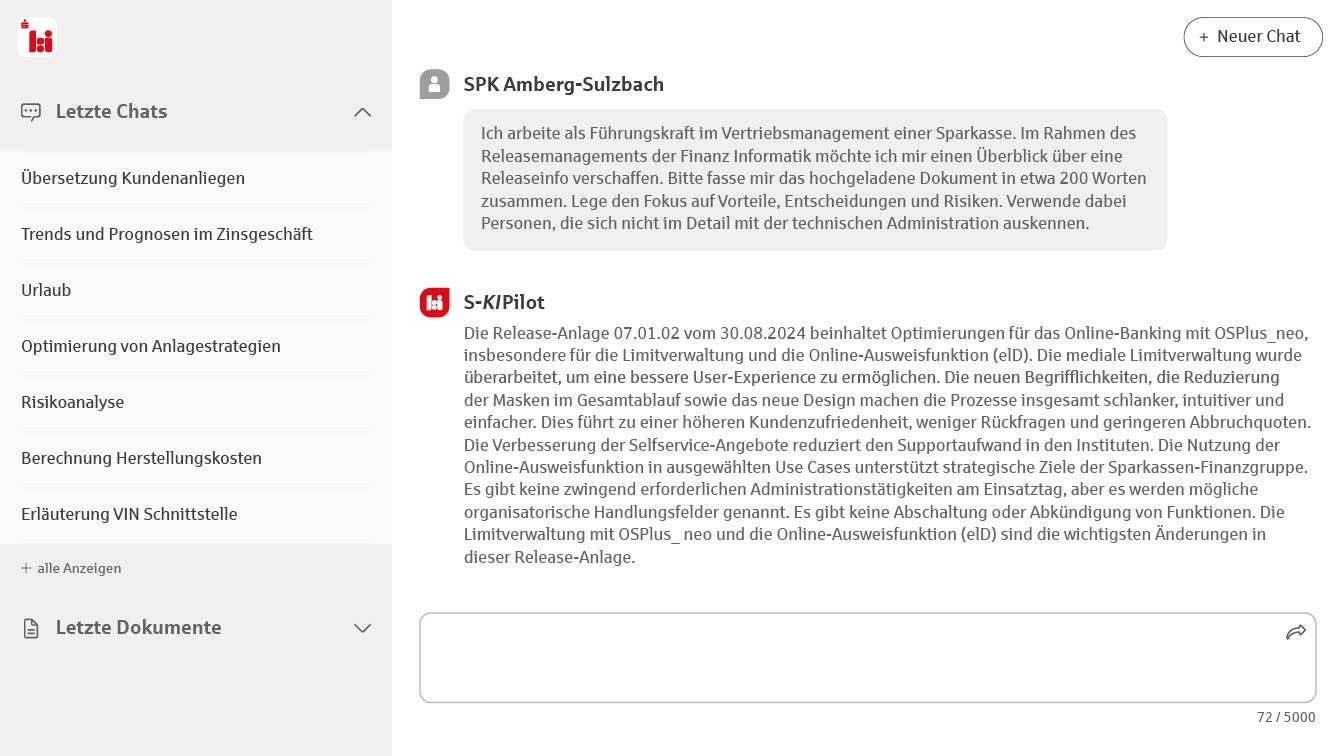Collapse the Letzte Chats section
Screen dimensions: 1344x756
(x=362, y=112)
